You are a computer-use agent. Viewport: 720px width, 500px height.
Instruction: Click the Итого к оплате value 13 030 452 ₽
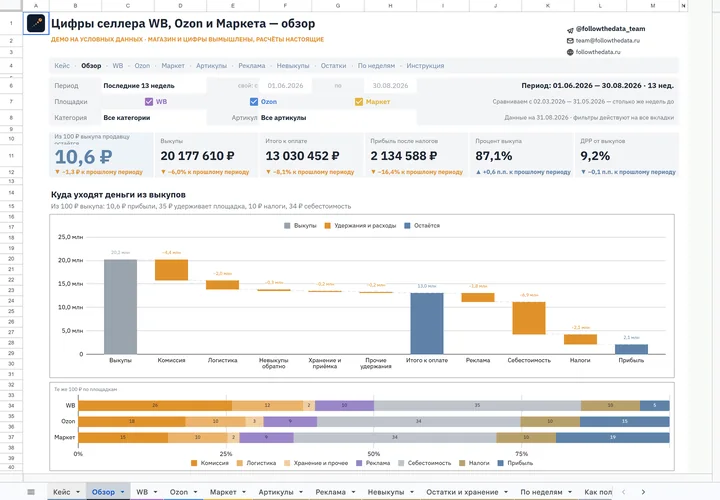(x=302, y=156)
